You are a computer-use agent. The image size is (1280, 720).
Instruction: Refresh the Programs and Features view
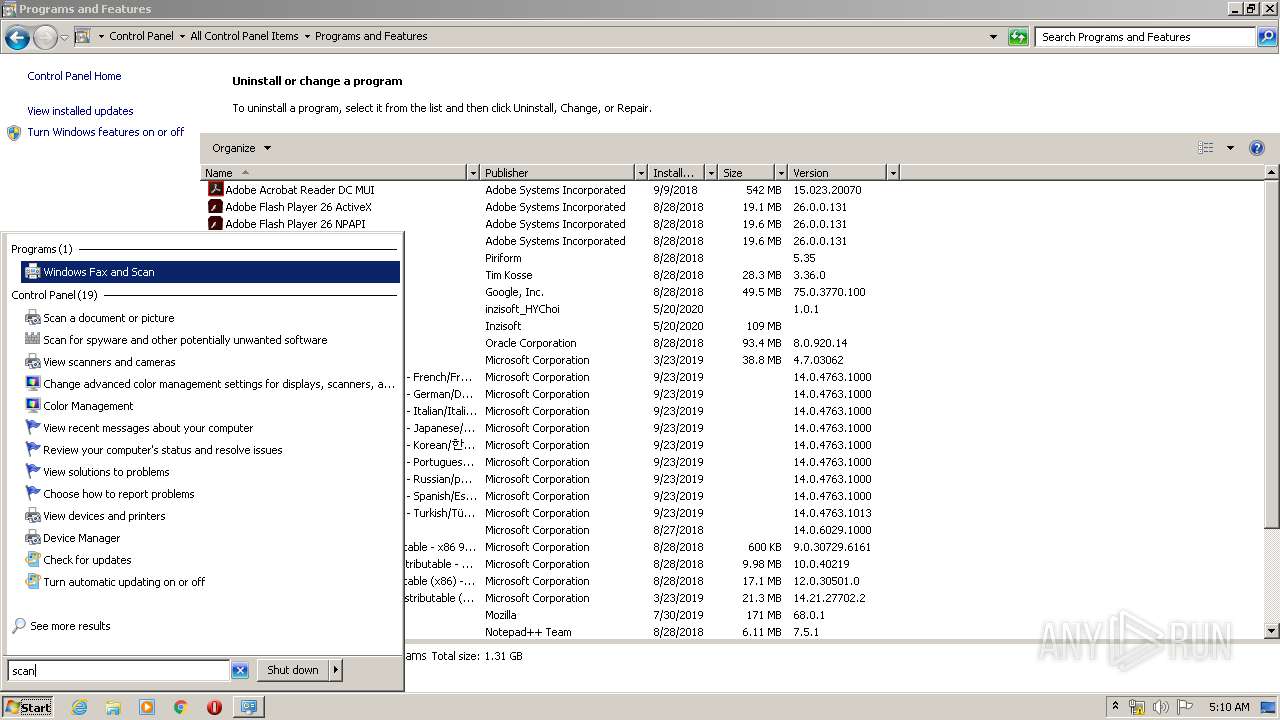(x=1018, y=37)
